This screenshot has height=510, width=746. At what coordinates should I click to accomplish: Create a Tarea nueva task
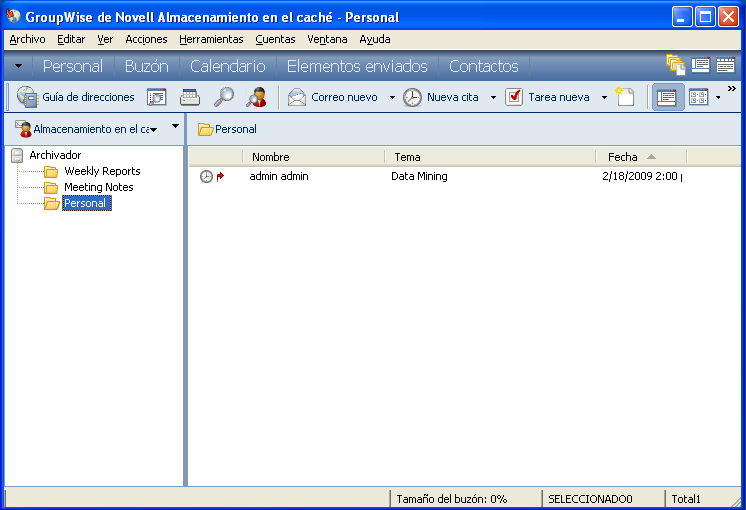coord(547,97)
